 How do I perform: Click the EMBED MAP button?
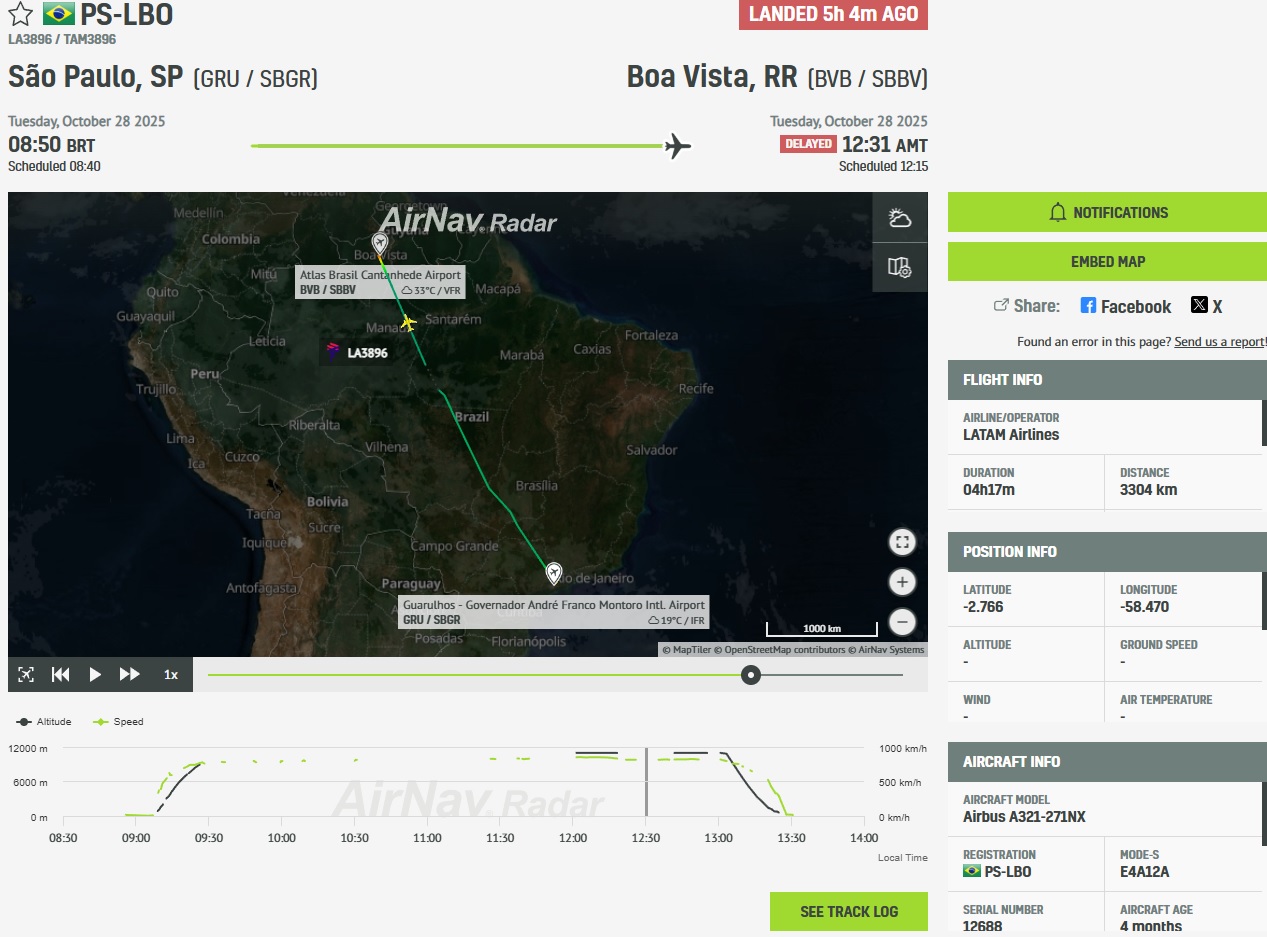coord(1107,261)
